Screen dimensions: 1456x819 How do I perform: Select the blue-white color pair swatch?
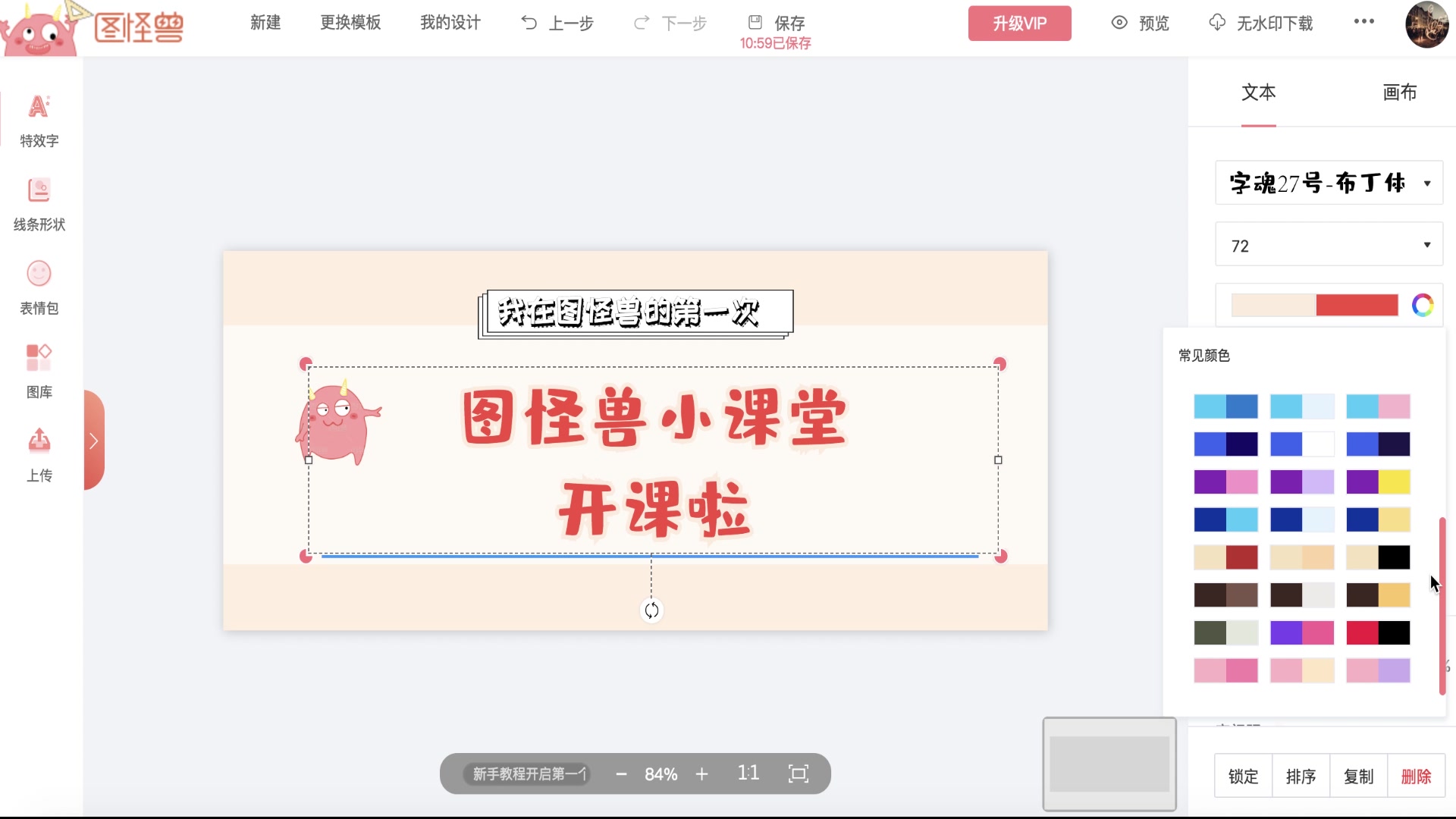[1302, 444]
